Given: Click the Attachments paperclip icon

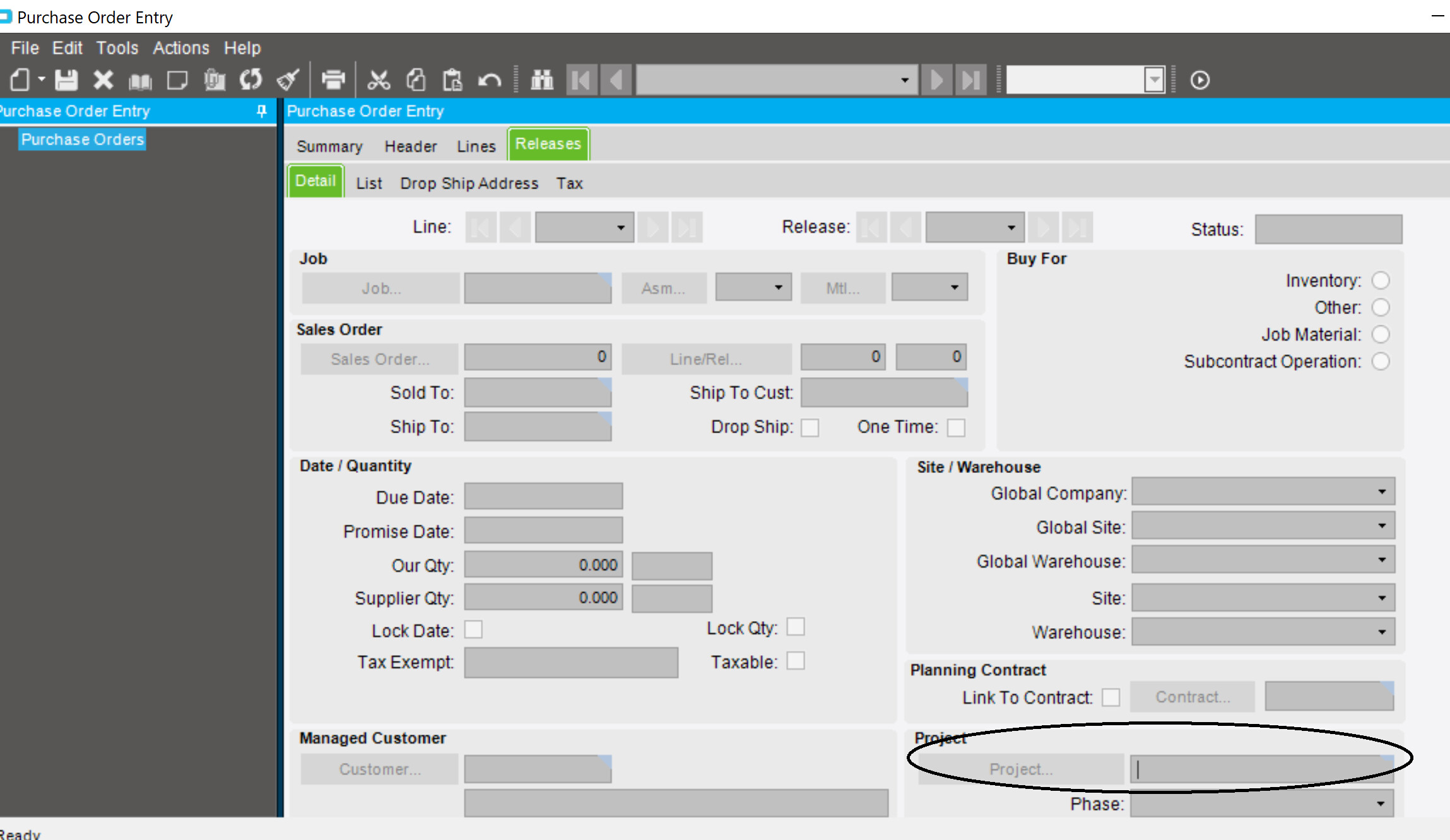Looking at the screenshot, I should tap(215, 80).
